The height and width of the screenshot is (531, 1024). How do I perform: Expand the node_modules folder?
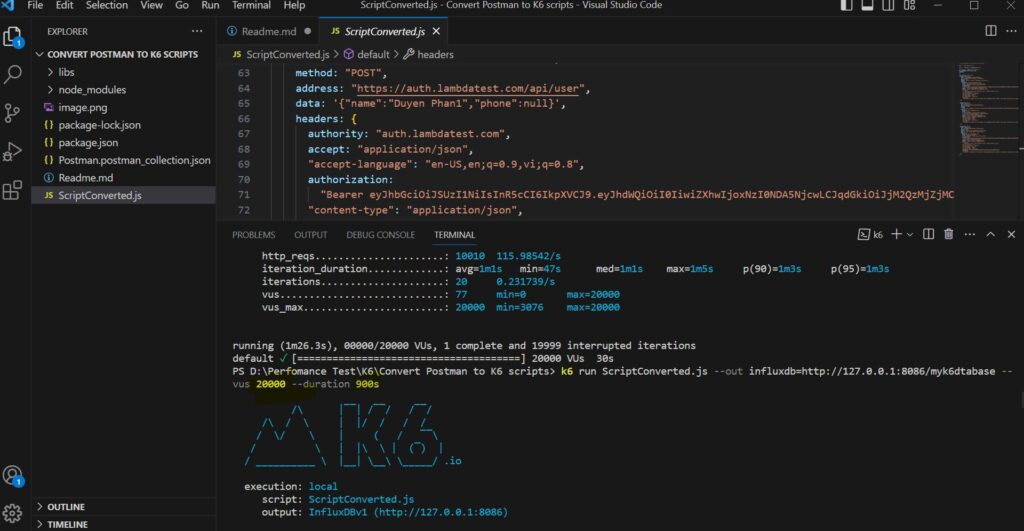point(90,90)
